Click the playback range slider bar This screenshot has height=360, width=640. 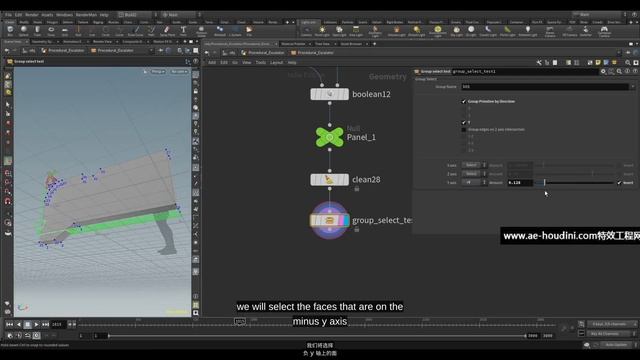[x=317, y=336]
